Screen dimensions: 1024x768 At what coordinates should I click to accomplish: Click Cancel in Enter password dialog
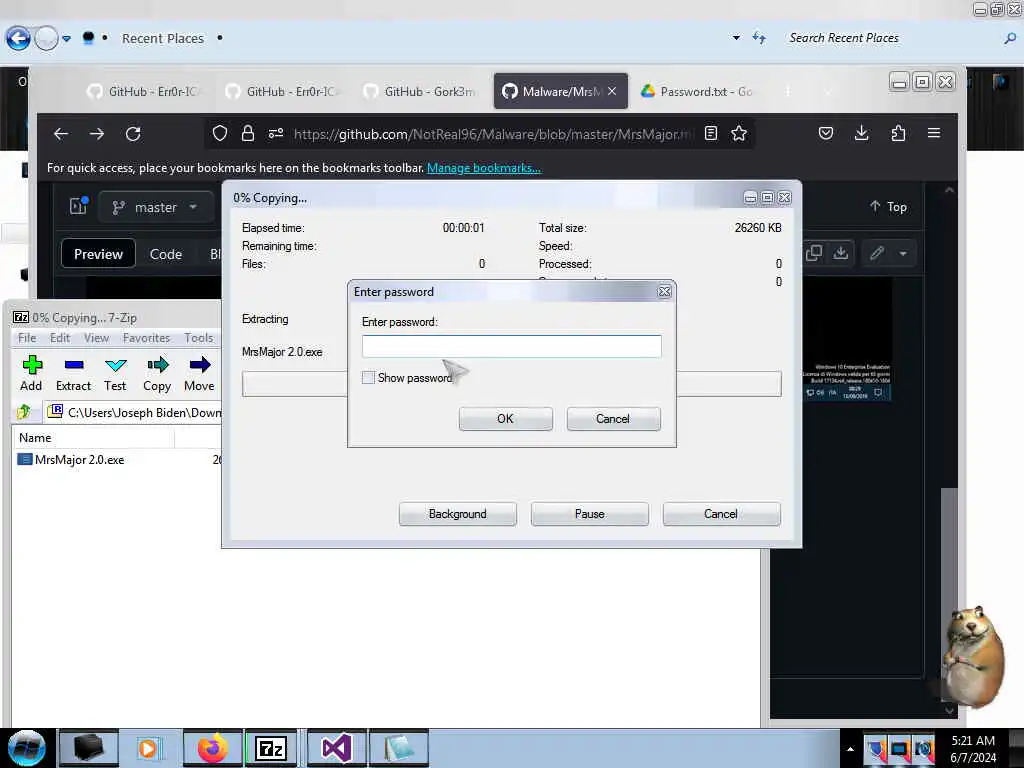coord(613,419)
